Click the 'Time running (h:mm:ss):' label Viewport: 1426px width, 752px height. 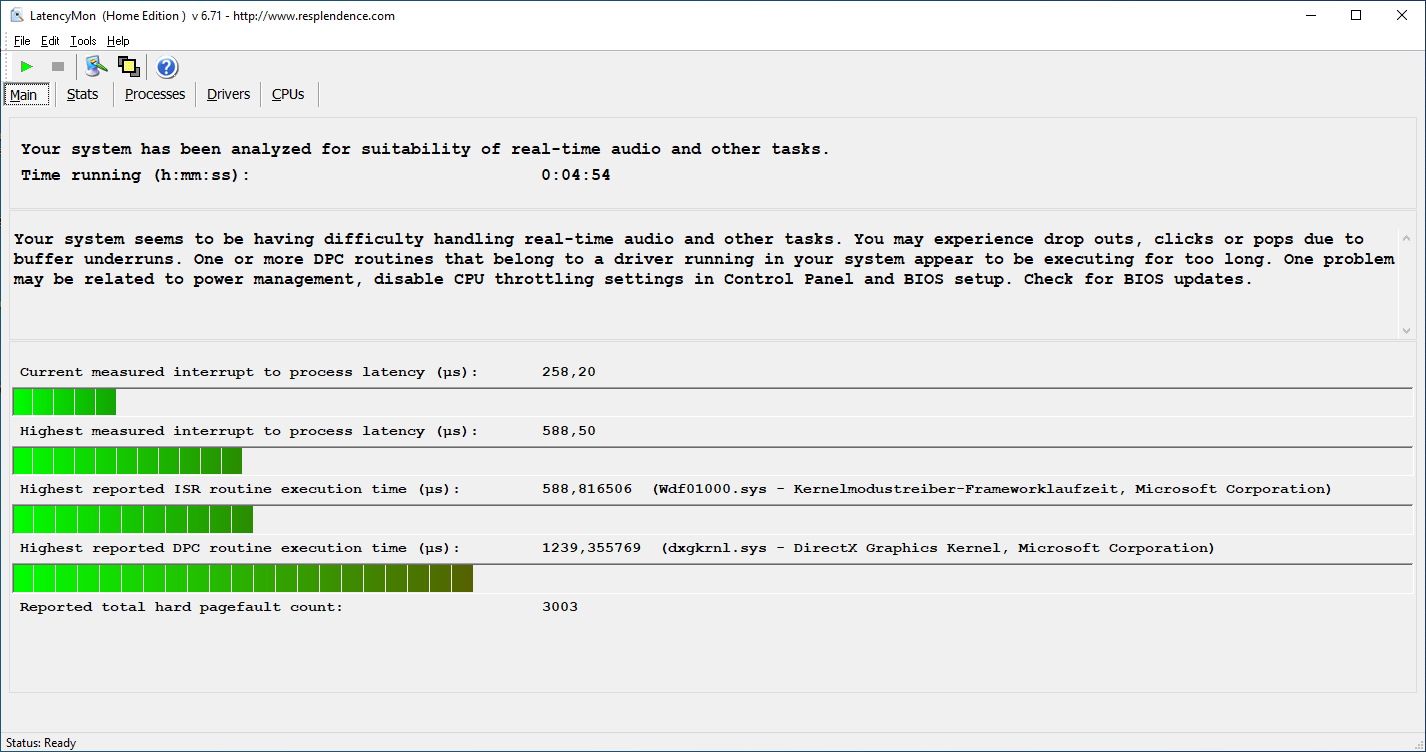[x=135, y=175]
